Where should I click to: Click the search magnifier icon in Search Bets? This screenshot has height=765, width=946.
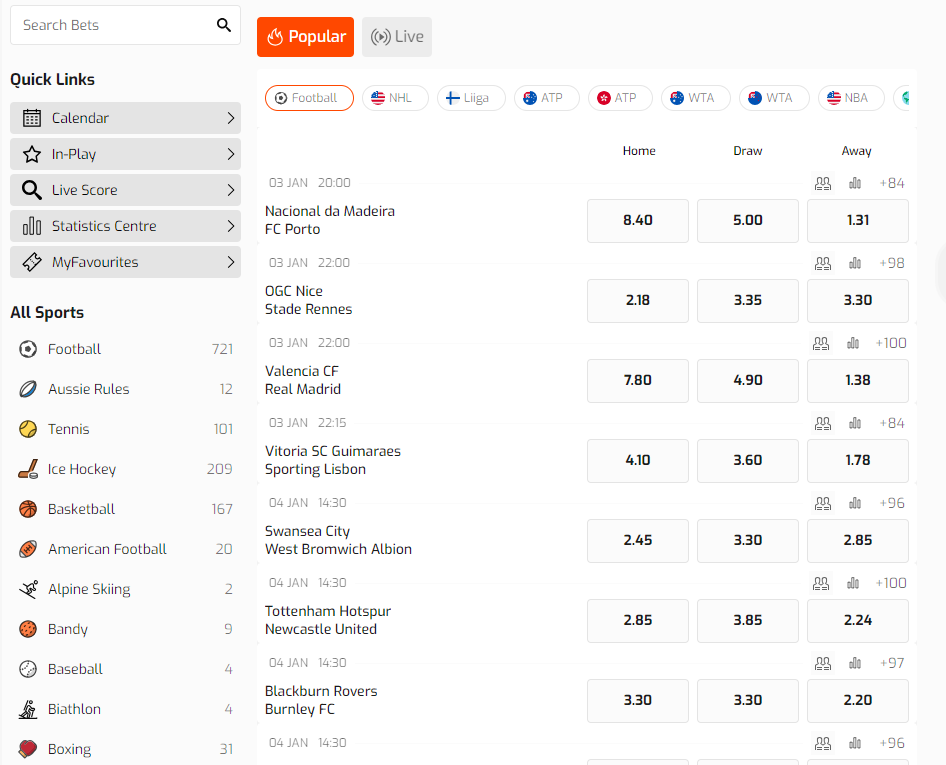click(224, 25)
